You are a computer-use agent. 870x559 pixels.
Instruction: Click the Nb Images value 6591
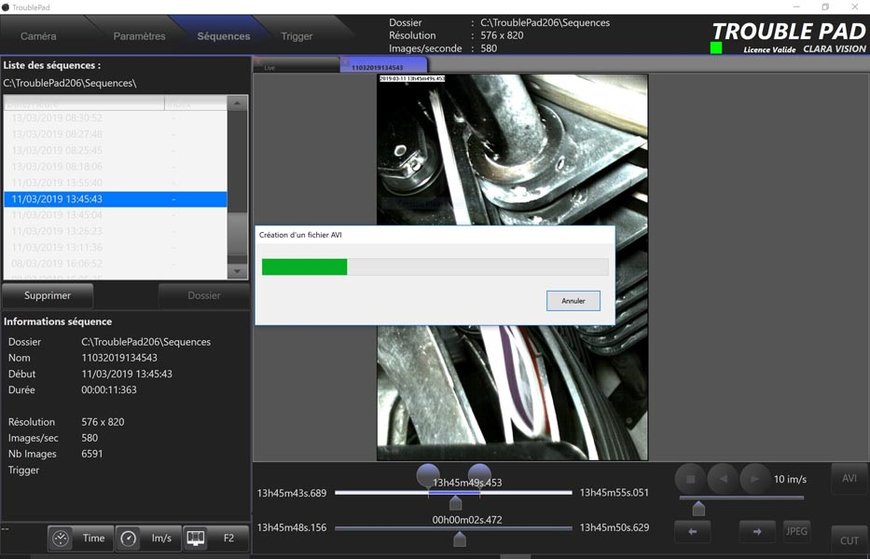pos(92,454)
